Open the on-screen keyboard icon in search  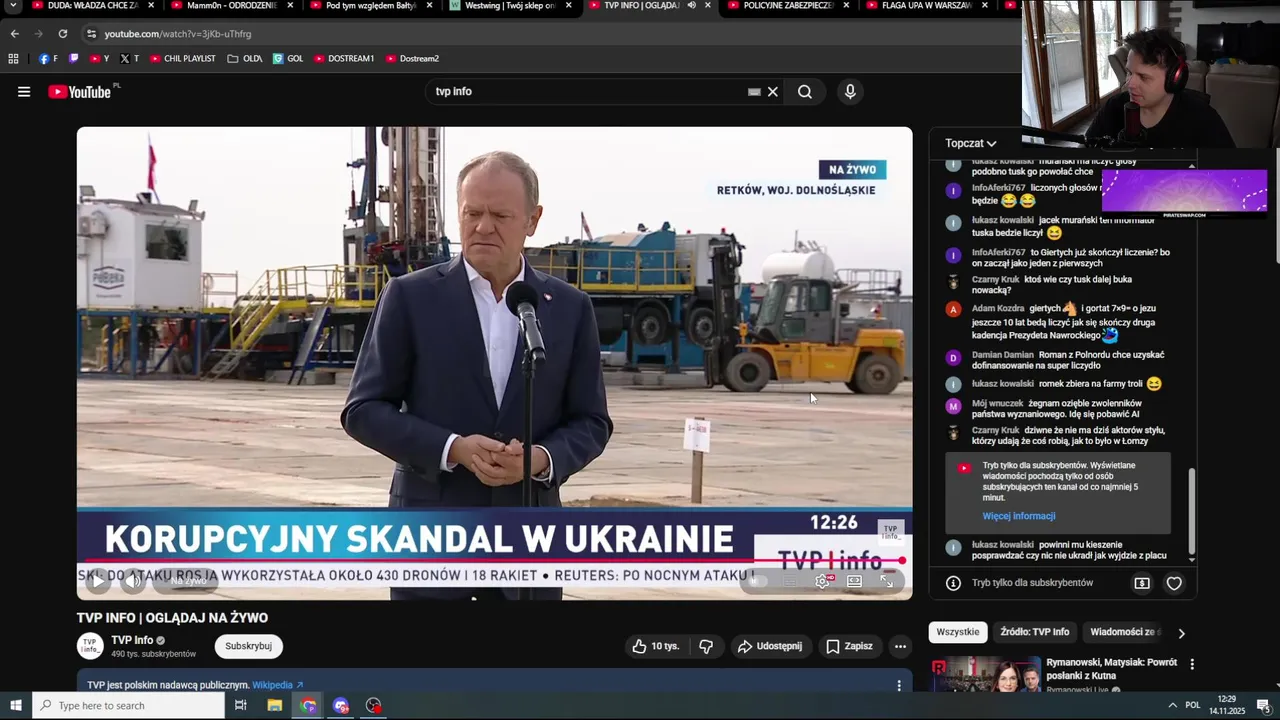754,92
